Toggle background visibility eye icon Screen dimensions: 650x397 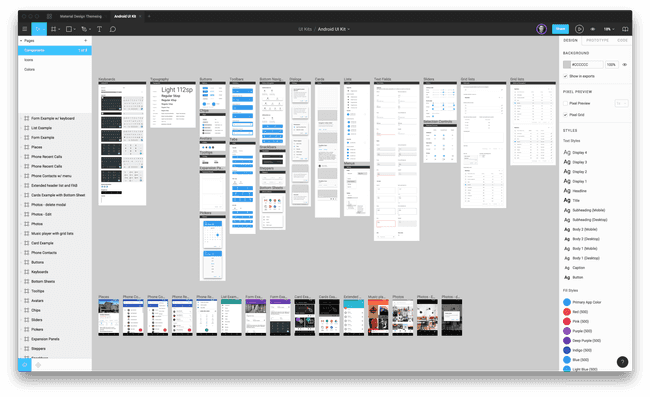625,65
